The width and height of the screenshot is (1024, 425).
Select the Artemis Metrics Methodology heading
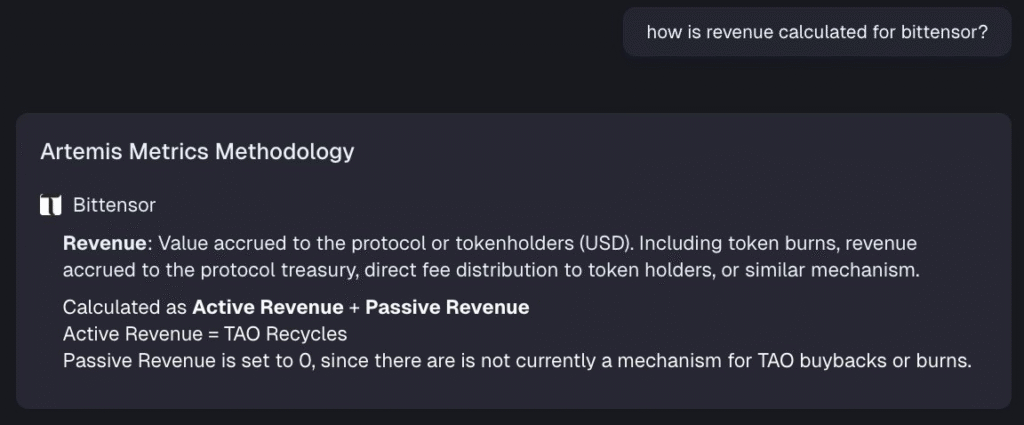tap(197, 152)
